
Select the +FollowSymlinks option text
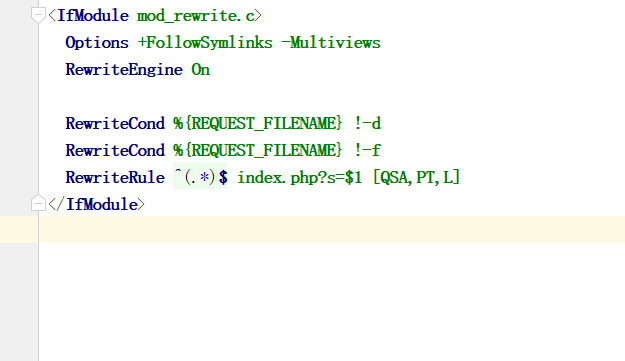point(205,43)
